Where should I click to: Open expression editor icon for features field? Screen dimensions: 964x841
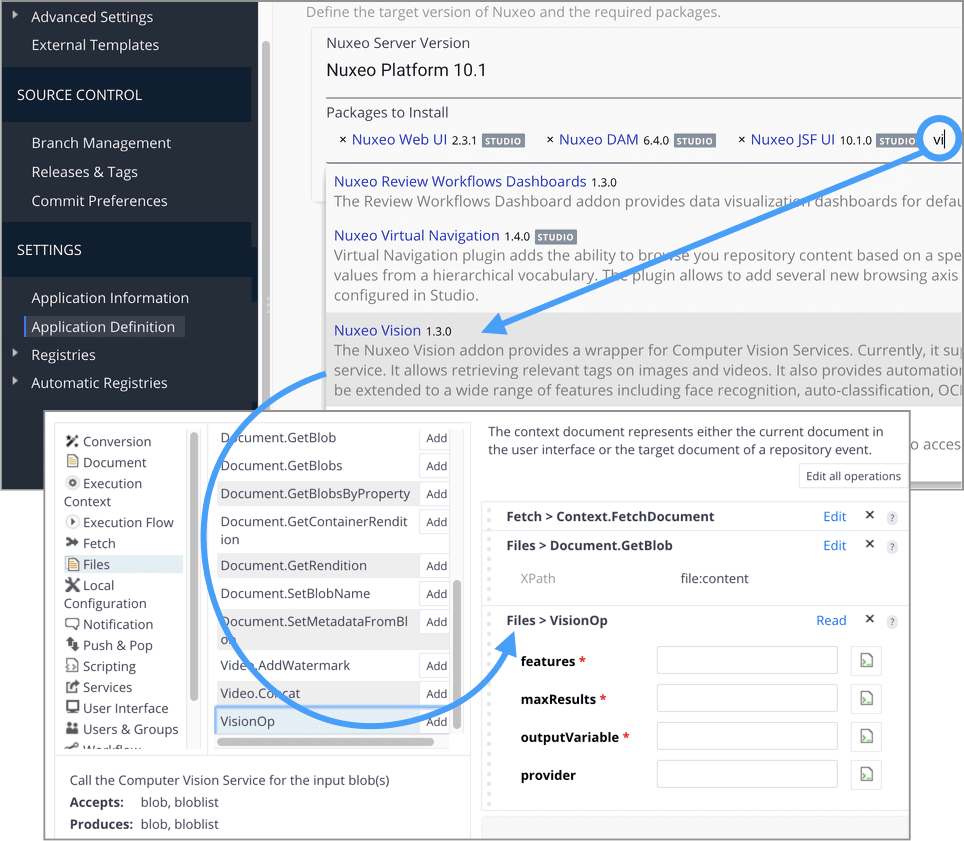coord(866,661)
